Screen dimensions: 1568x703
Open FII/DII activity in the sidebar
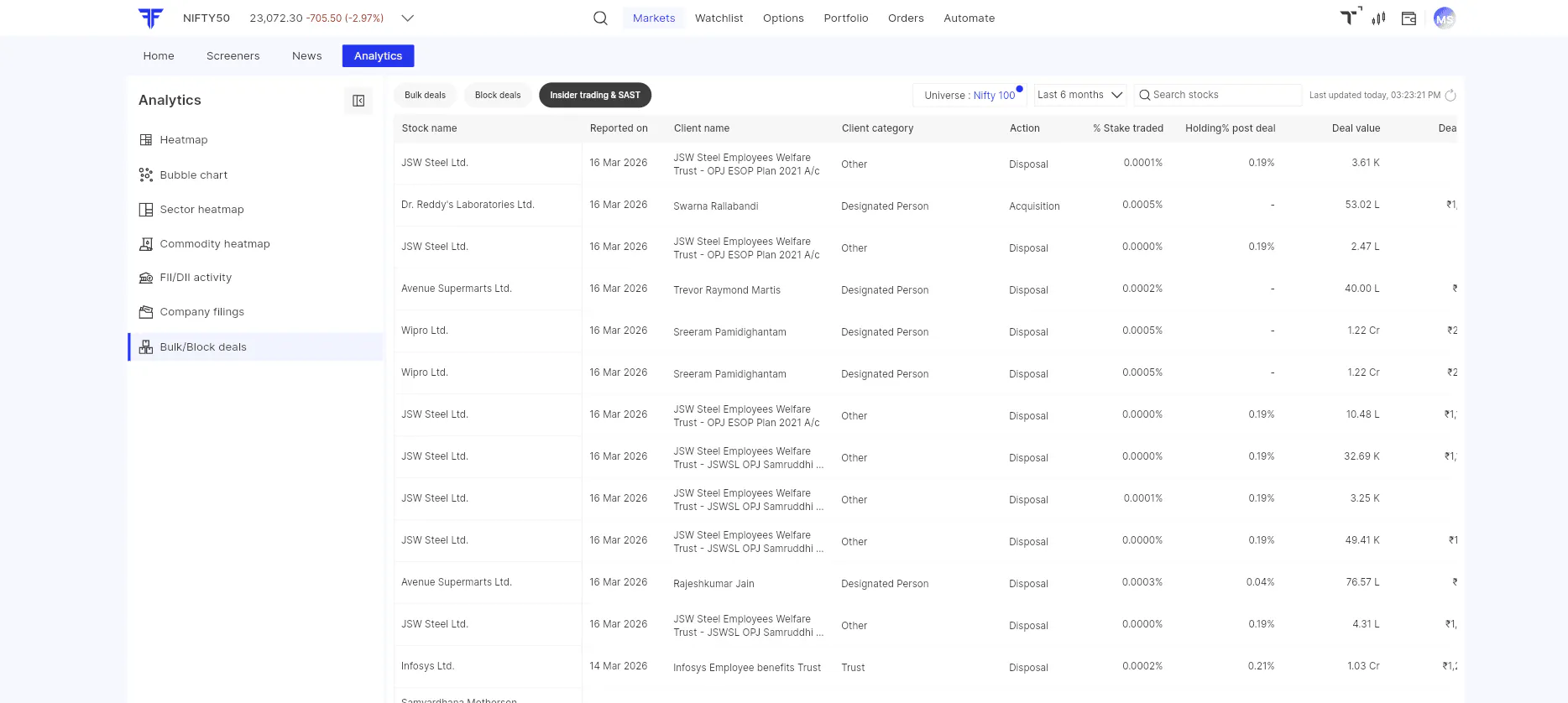click(256, 278)
